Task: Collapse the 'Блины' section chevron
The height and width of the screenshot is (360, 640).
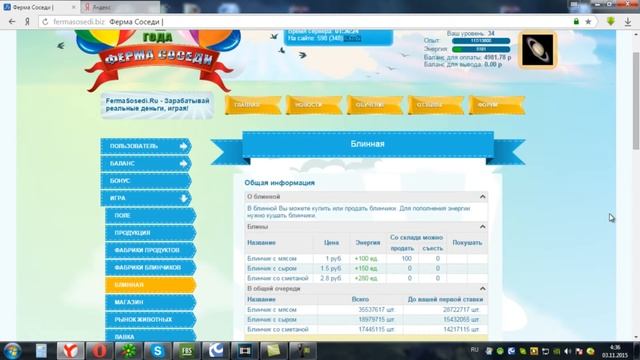Action: tap(482, 227)
